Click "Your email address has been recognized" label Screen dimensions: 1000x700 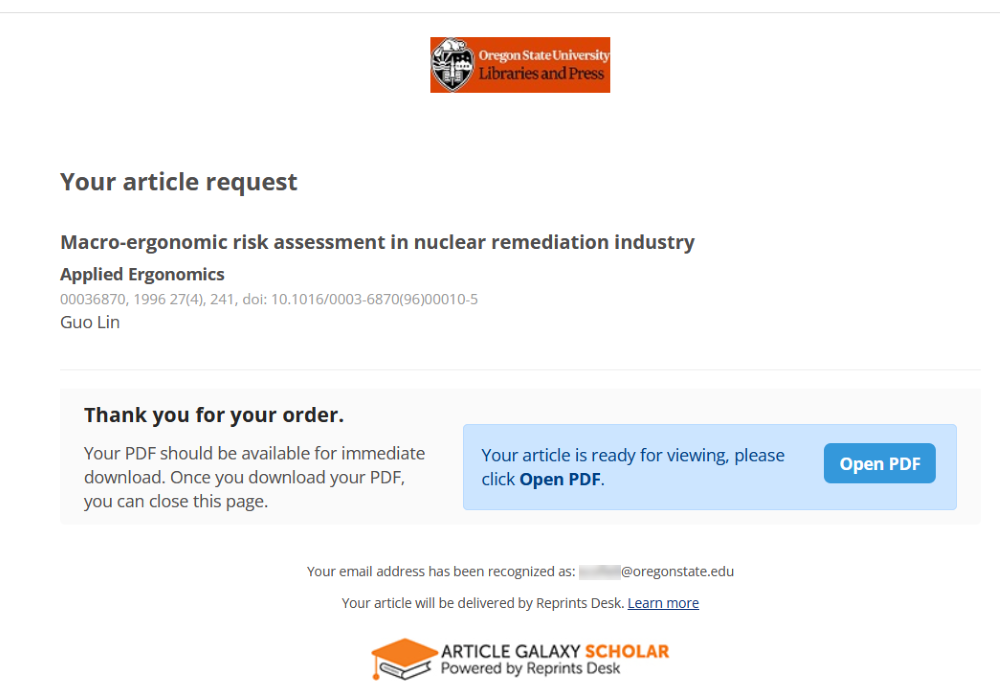[x=440, y=572]
